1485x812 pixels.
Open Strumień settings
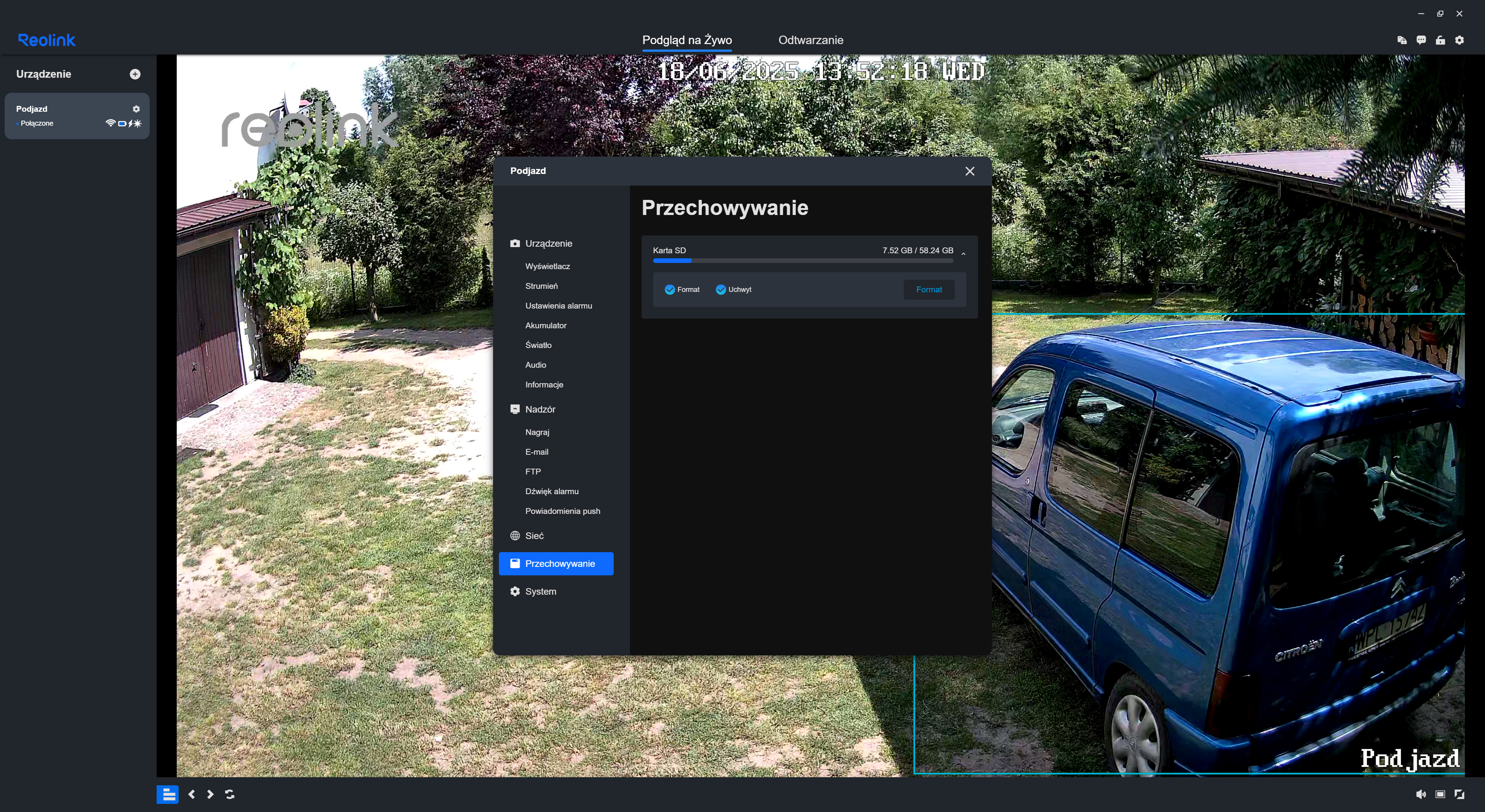(541, 286)
